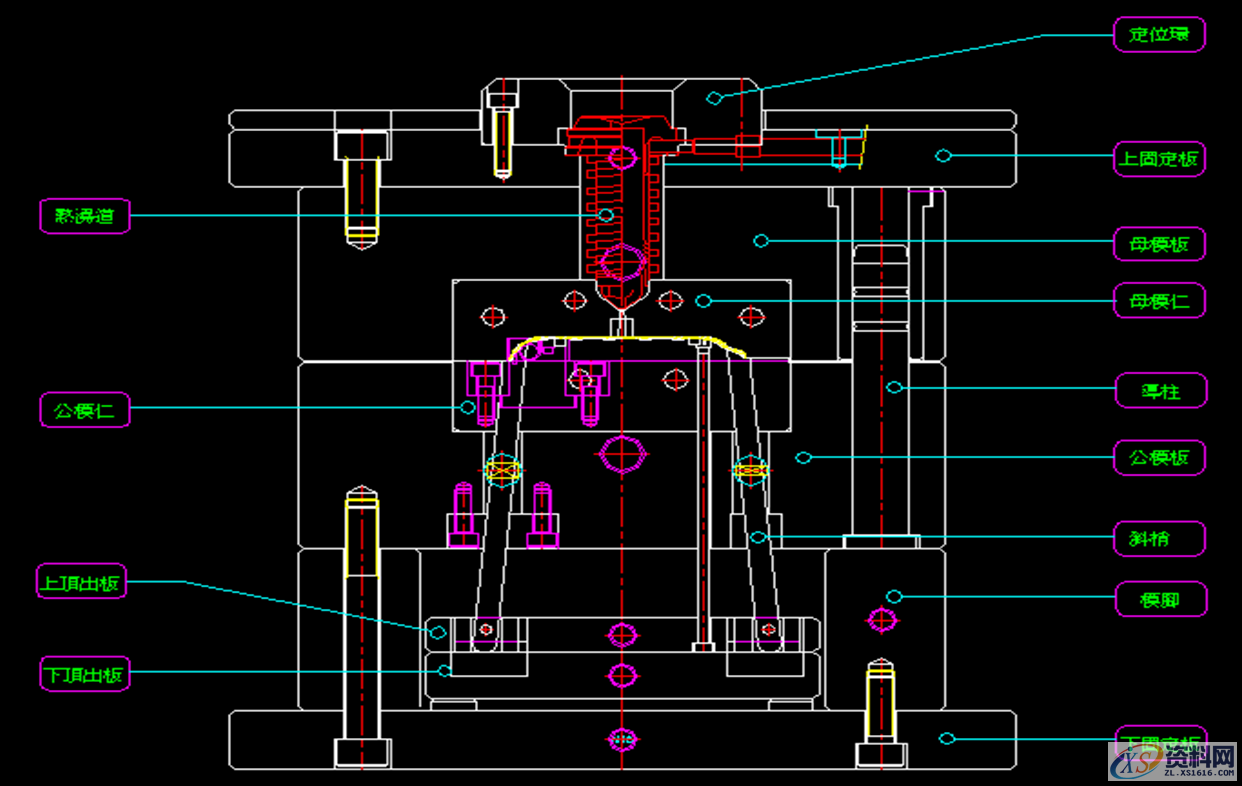
Task: Select the 下頂出板 label box
Action: (x=85, y=674)
